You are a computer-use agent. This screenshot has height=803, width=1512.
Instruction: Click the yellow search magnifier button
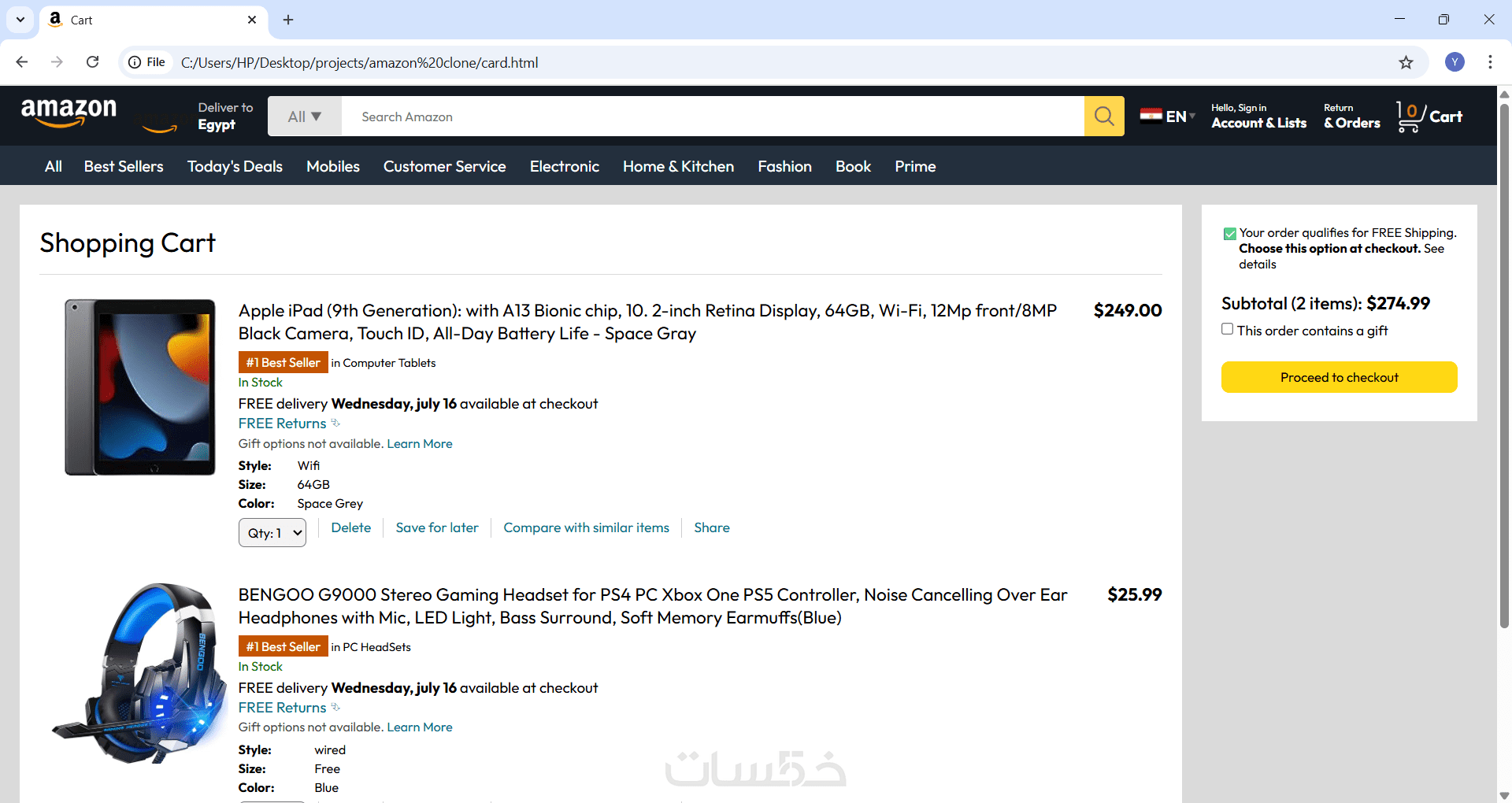click(x=1104, y=117)
